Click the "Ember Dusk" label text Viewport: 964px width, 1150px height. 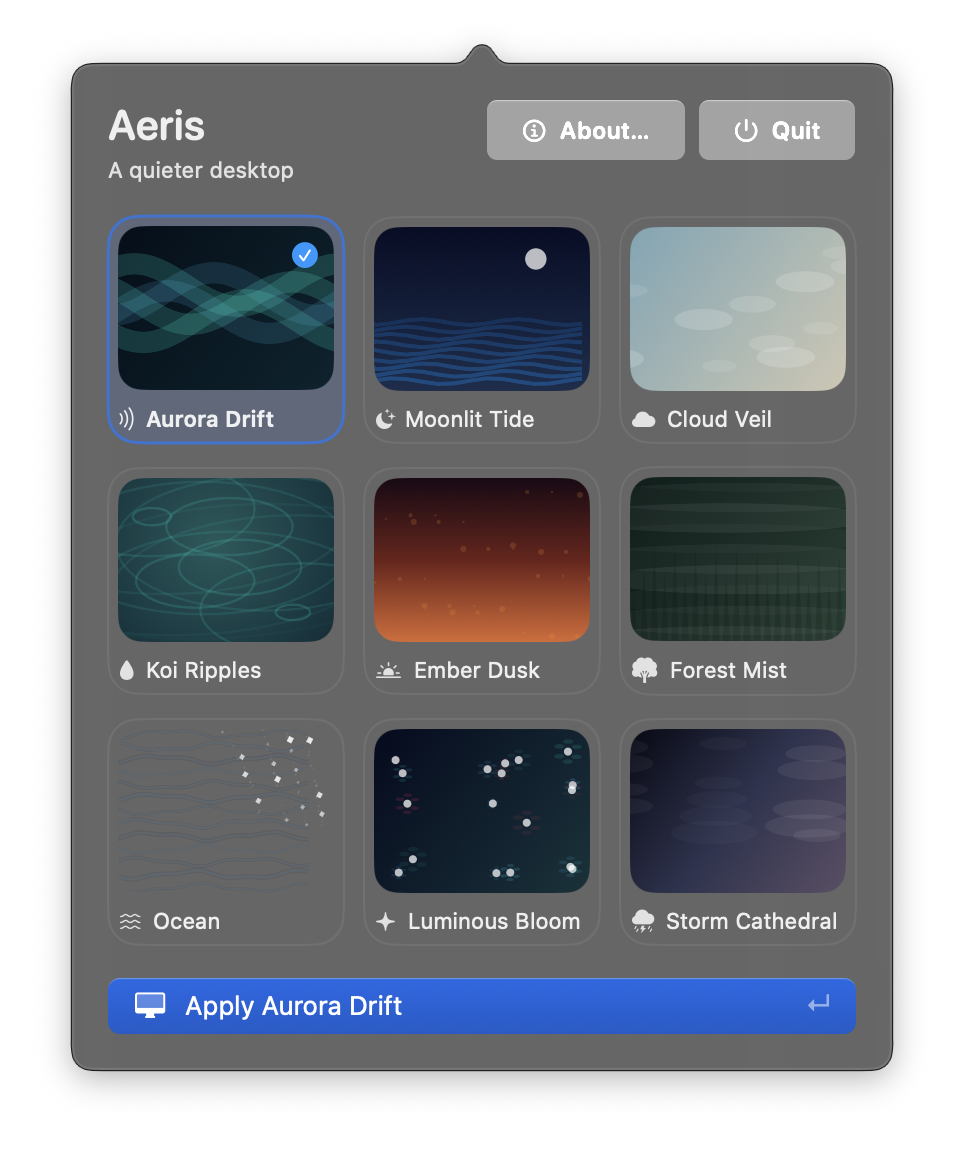tap(477, 670)
